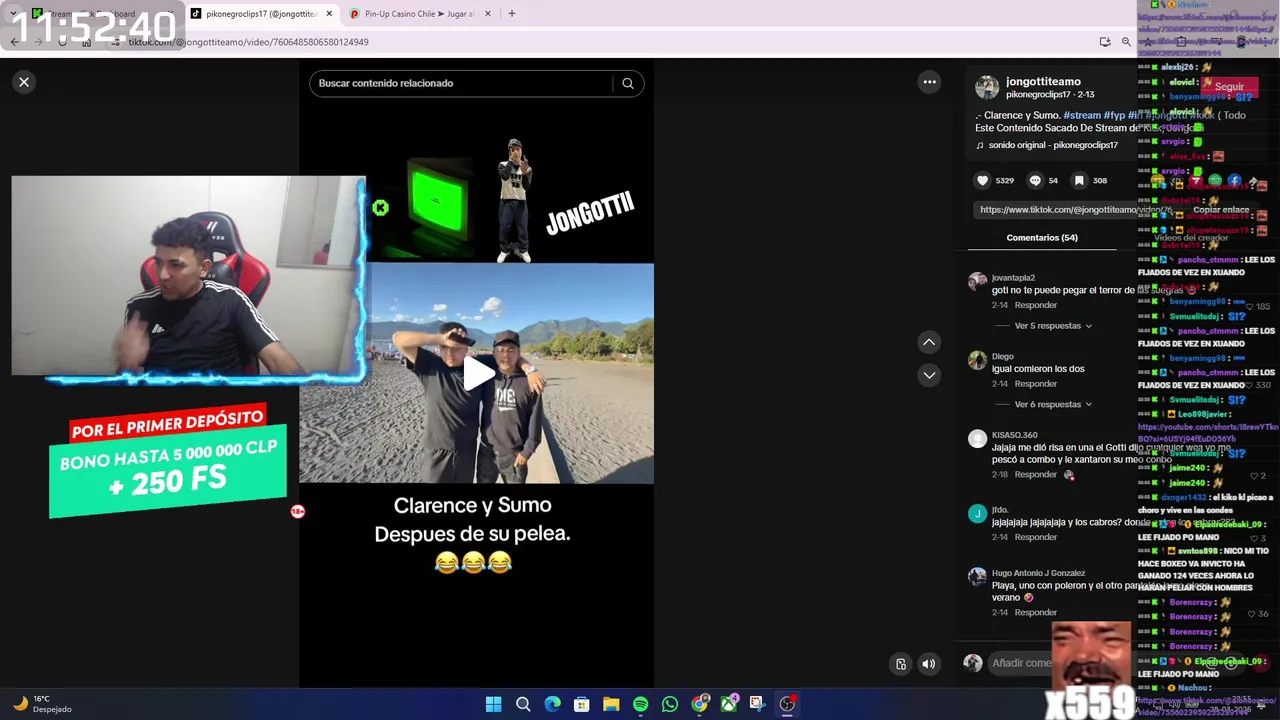
Task: Click the browser address bar URL
Action: (x=248, y=42)
